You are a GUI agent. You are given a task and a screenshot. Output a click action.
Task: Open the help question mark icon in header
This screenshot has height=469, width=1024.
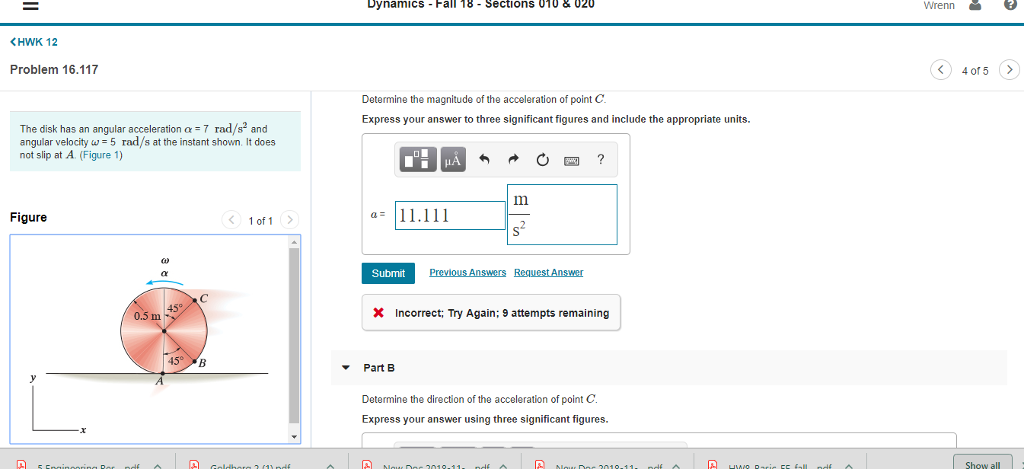coord(1010,5)
